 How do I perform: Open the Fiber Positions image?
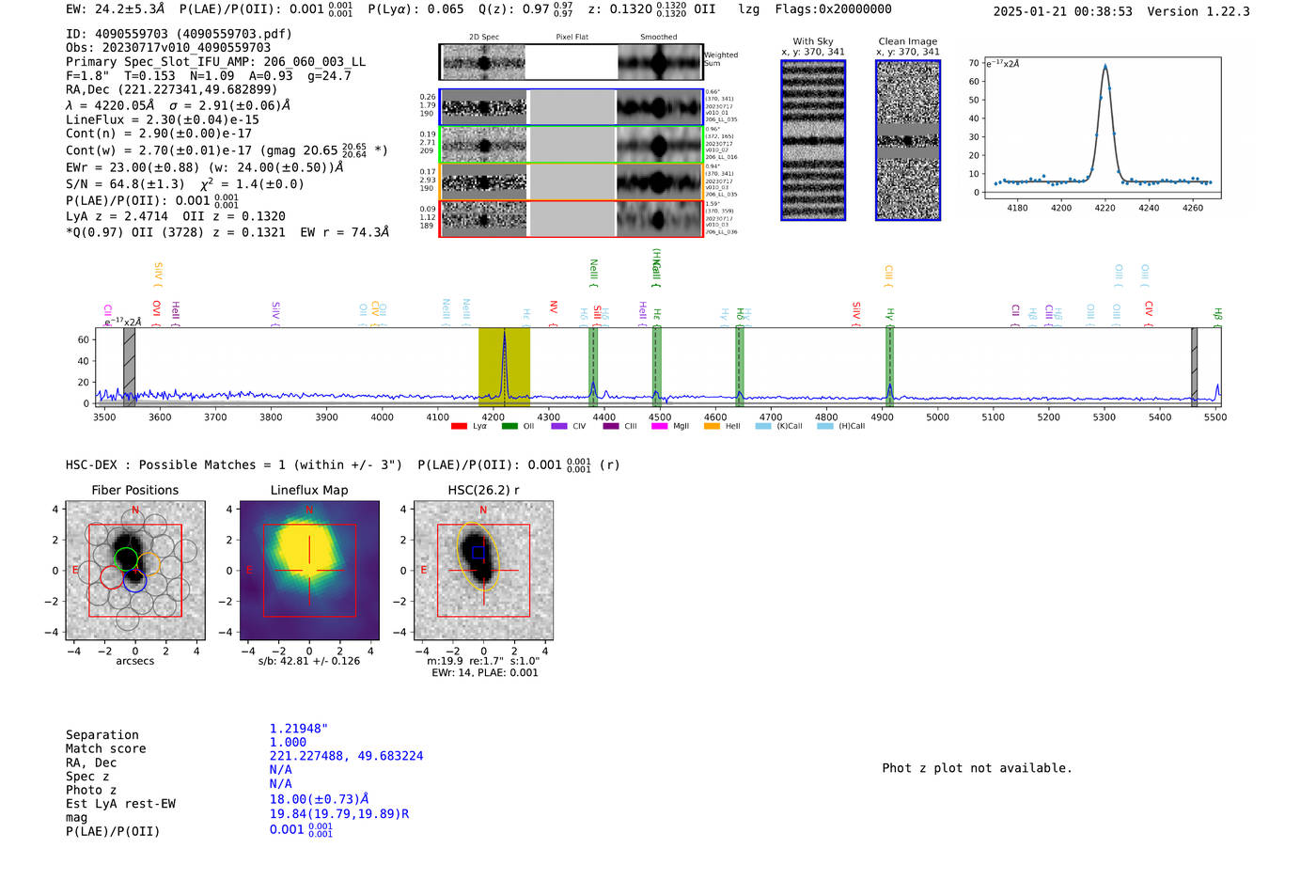point(135,571)
